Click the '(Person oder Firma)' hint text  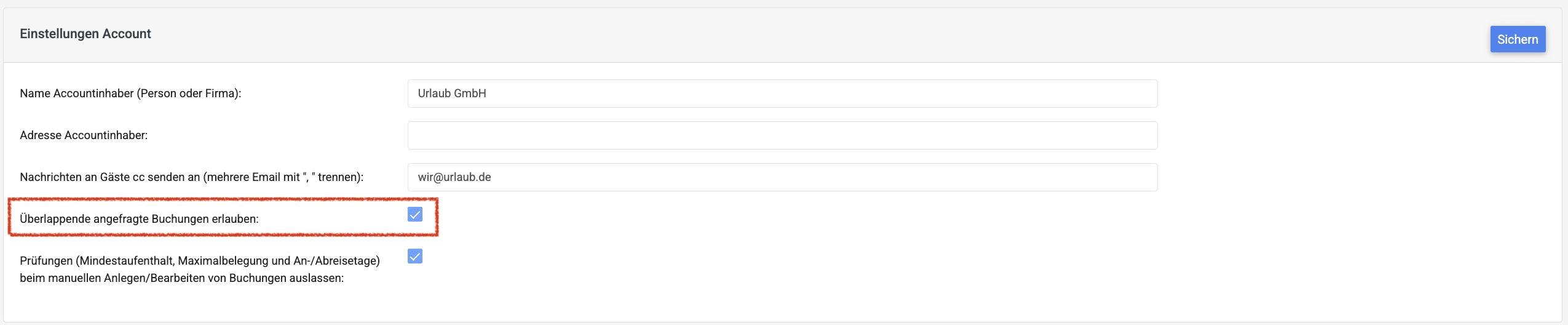(189, 94)
